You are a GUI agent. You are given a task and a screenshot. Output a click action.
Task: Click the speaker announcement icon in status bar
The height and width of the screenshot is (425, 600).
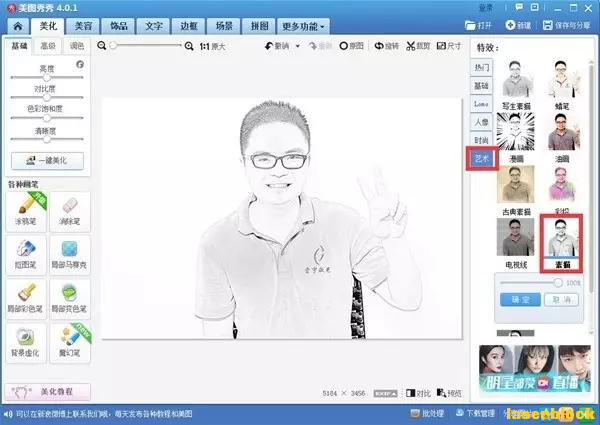7,414
